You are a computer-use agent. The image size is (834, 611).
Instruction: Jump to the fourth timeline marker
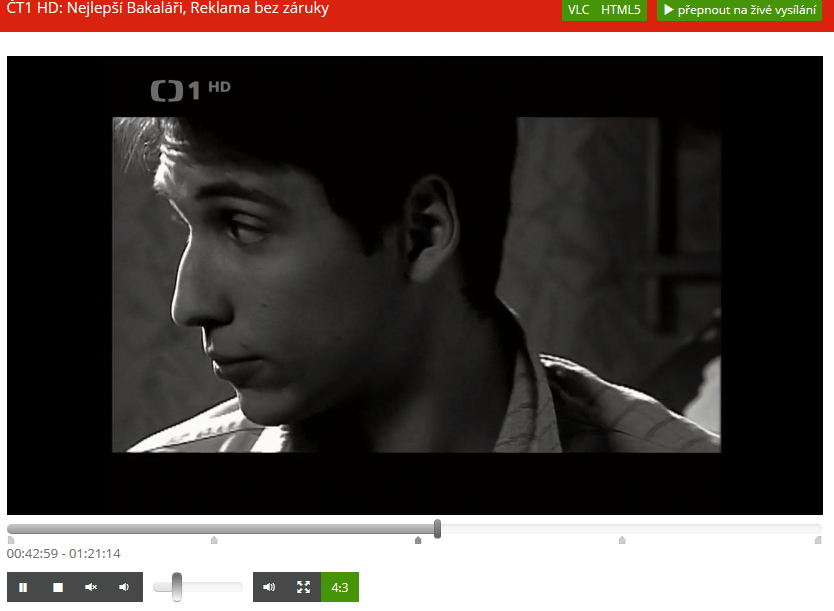(x=622, y=540)
